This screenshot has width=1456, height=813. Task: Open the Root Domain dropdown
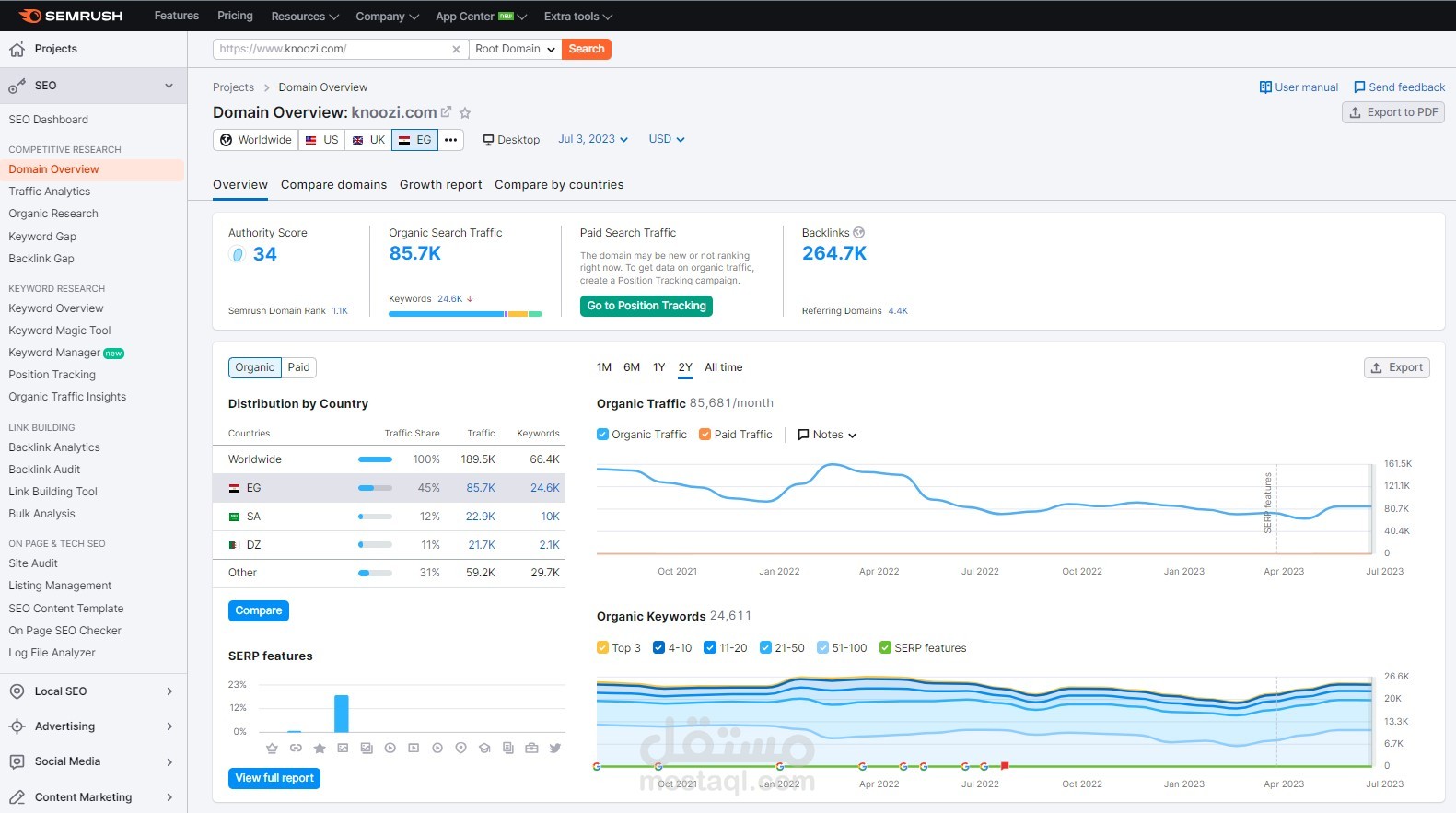[x=515, y=50]
